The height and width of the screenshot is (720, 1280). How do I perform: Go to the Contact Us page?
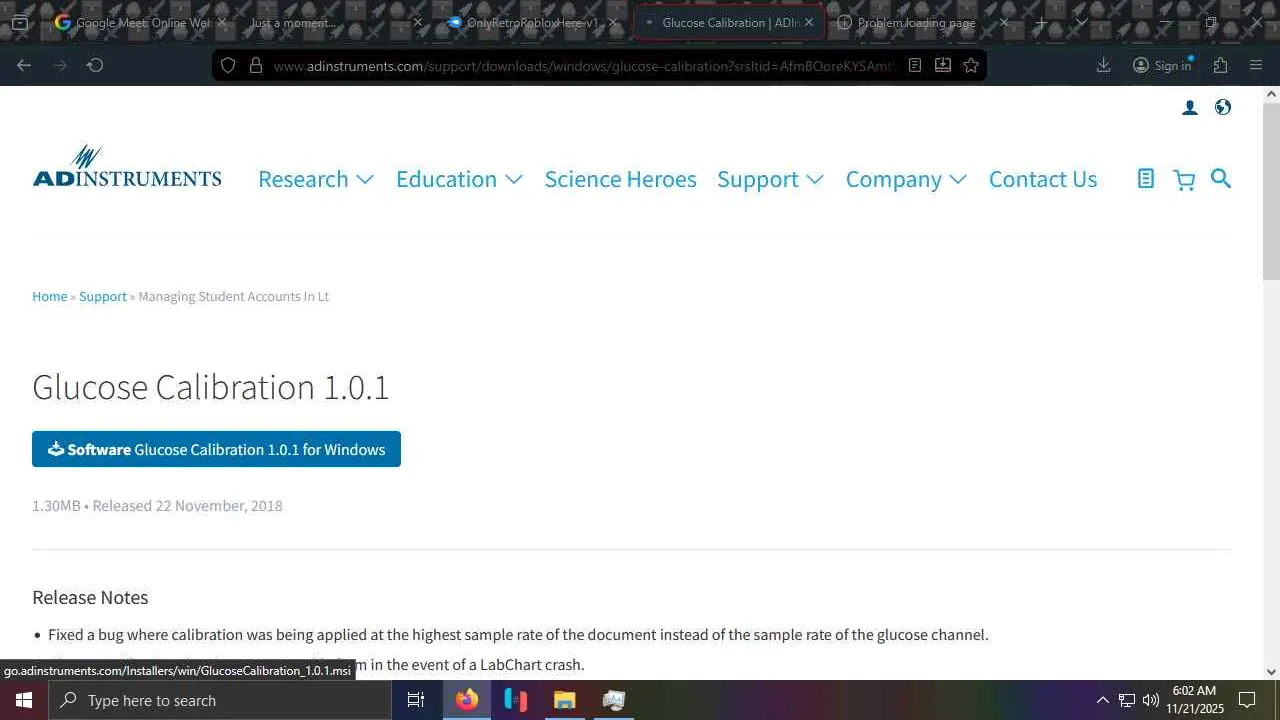[x=1043, y=179]
